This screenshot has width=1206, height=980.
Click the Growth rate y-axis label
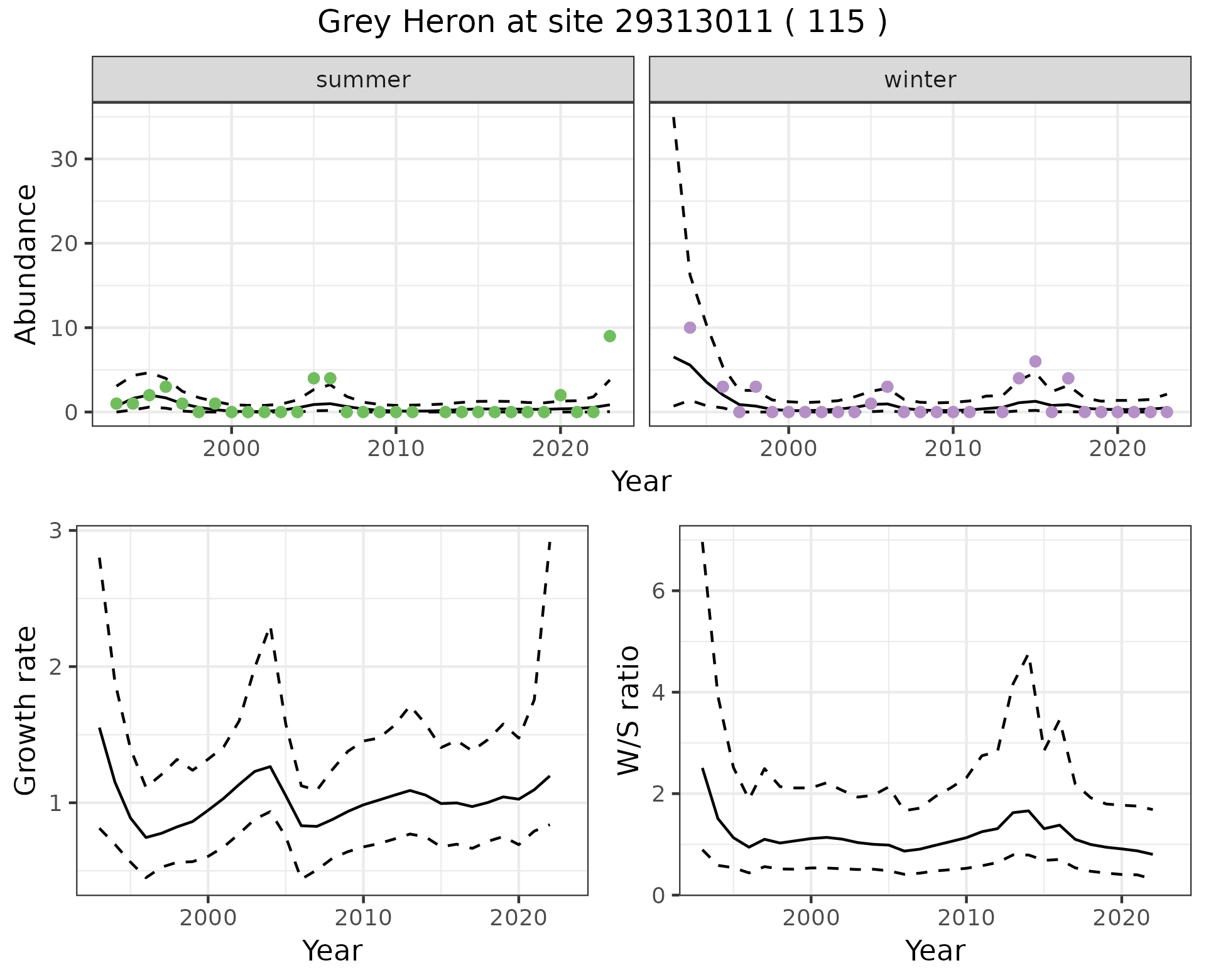26,710
